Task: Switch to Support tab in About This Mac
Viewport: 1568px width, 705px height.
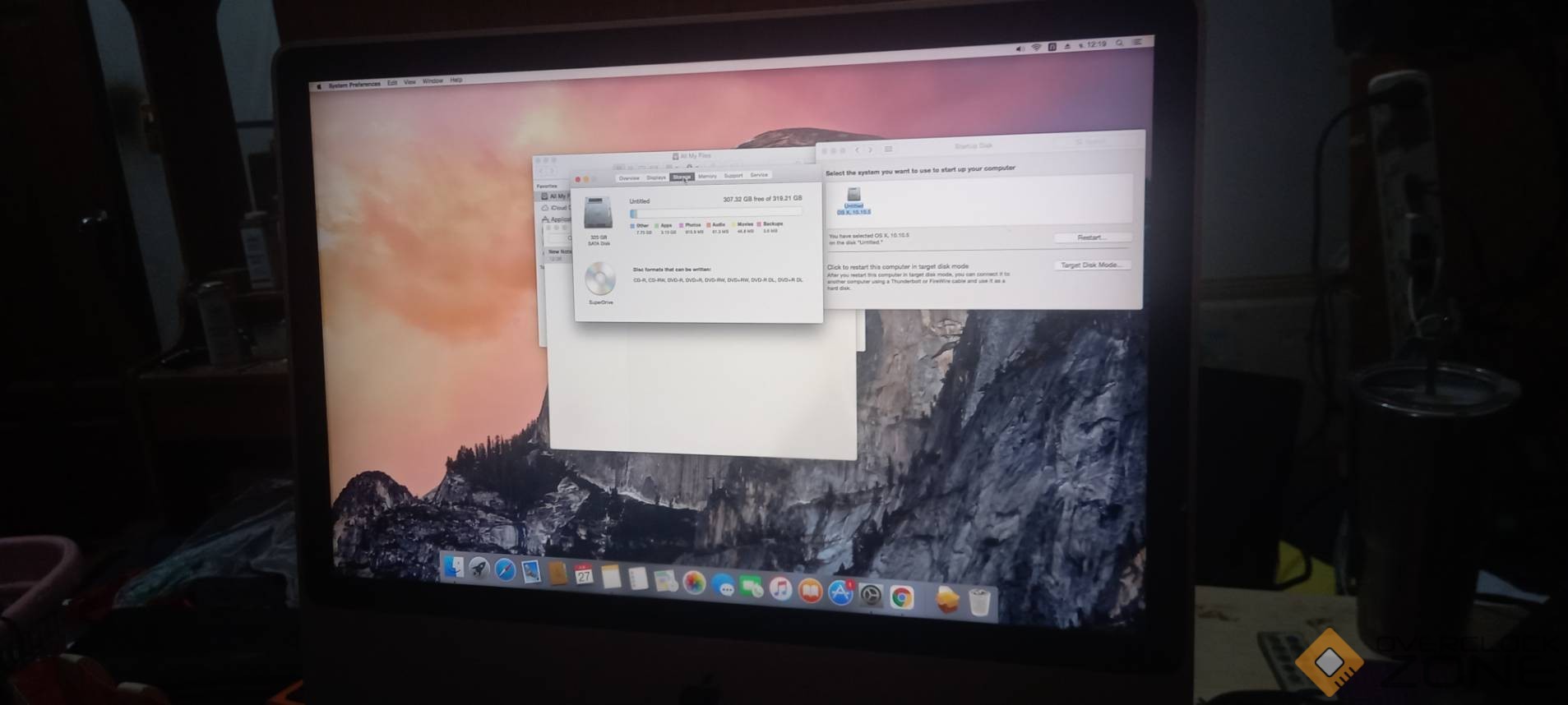Action: coord(733,175)
